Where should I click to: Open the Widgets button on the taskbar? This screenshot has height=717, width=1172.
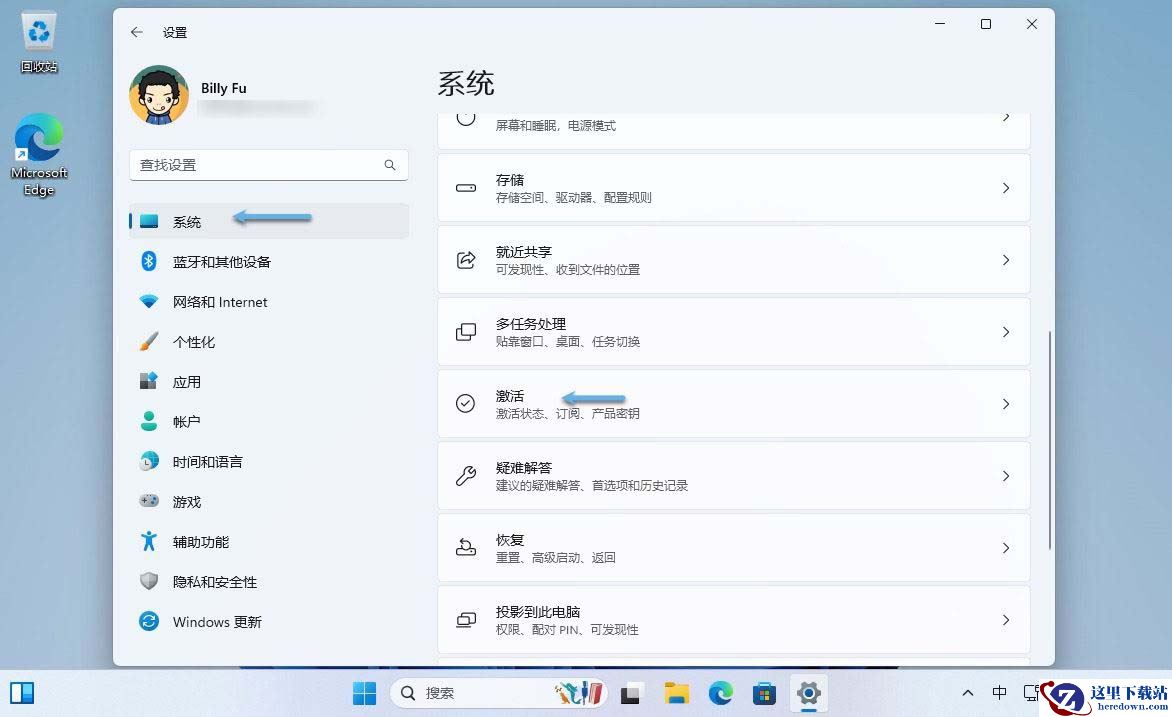22,693
